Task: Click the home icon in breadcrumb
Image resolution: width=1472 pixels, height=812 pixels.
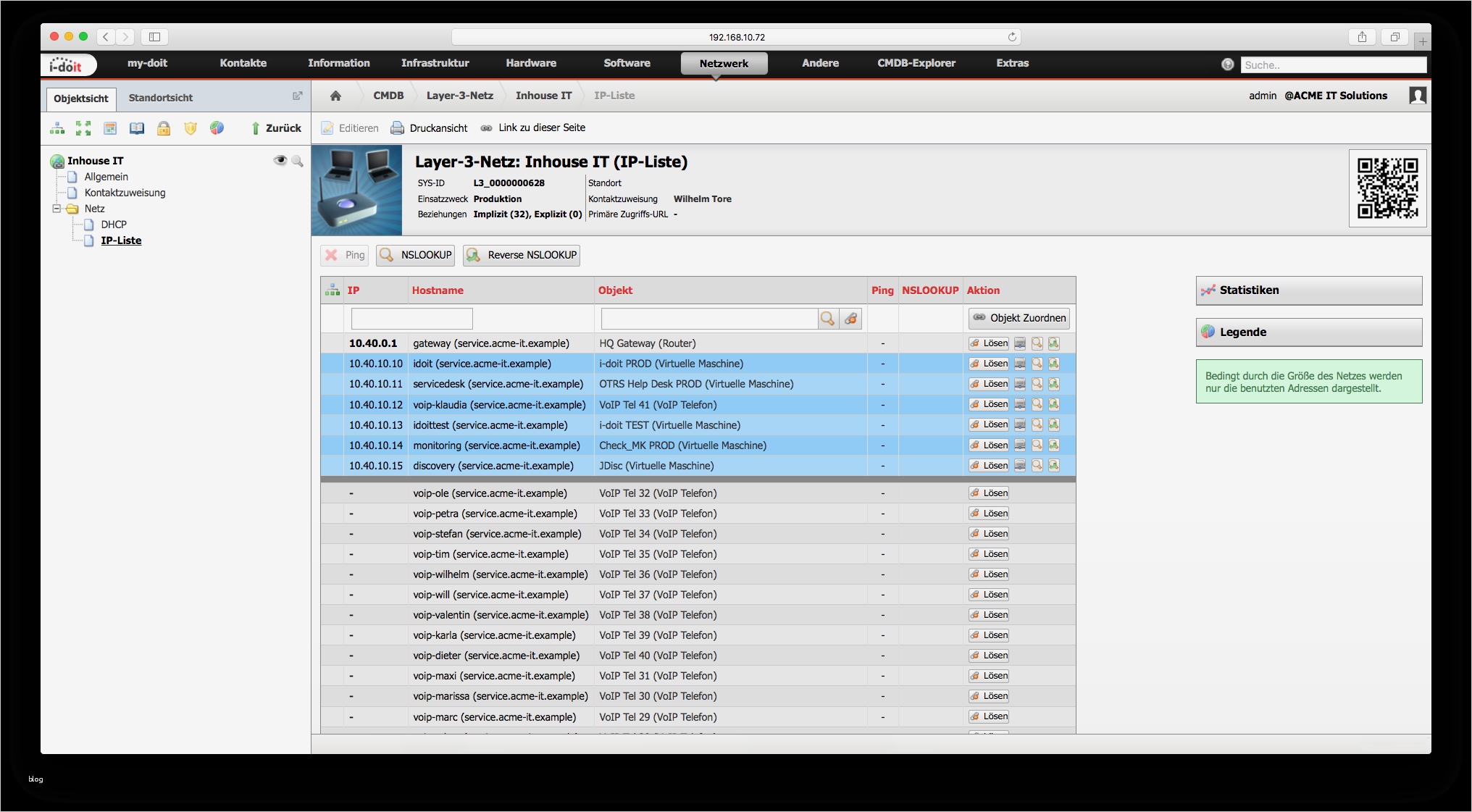Action: click(335, 96)
